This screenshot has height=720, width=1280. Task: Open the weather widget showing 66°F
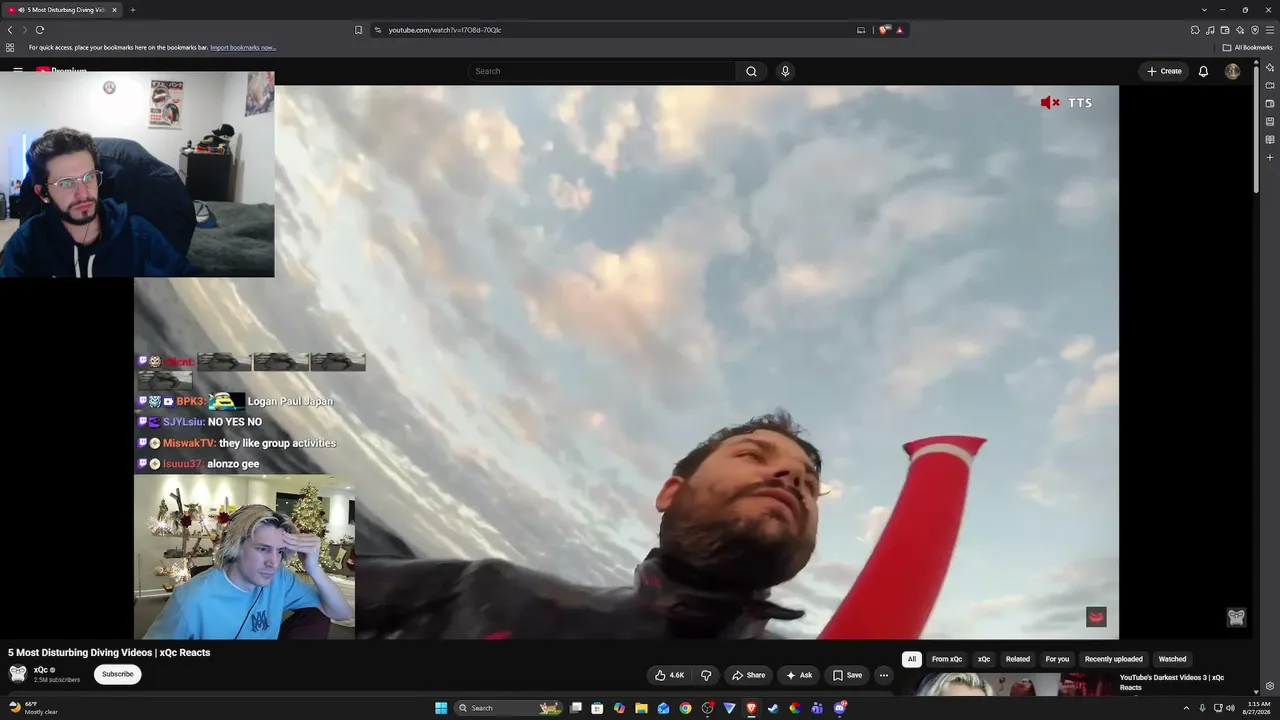point(33,708)
